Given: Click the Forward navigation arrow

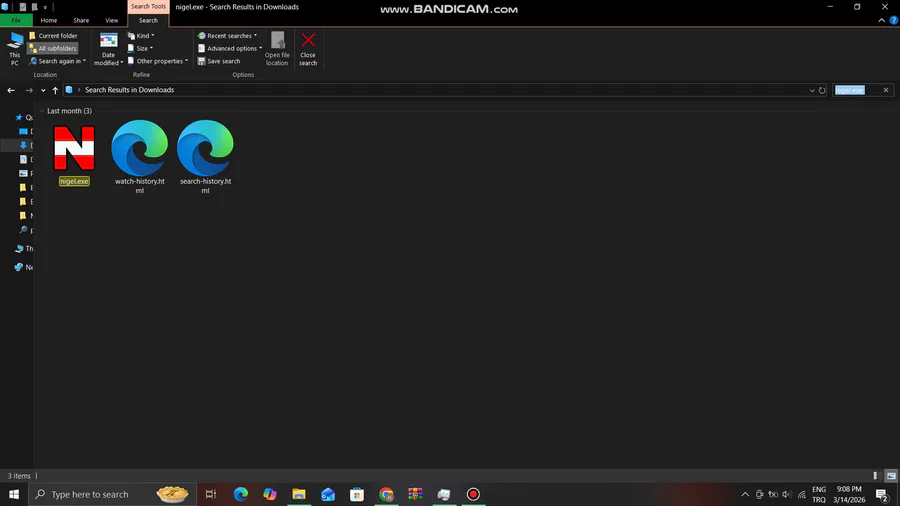Looking at the screenshot, I should 29,90.
